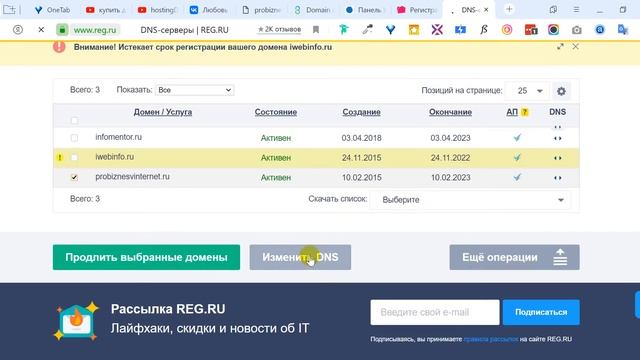Open the iwebinfo.ru domain
640x360 pixels.
coord(114,157)
